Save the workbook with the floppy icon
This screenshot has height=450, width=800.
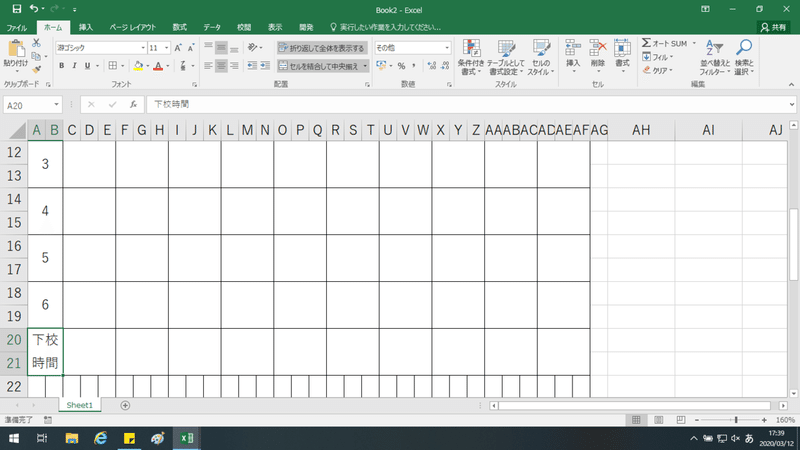(x=17, y=9)
